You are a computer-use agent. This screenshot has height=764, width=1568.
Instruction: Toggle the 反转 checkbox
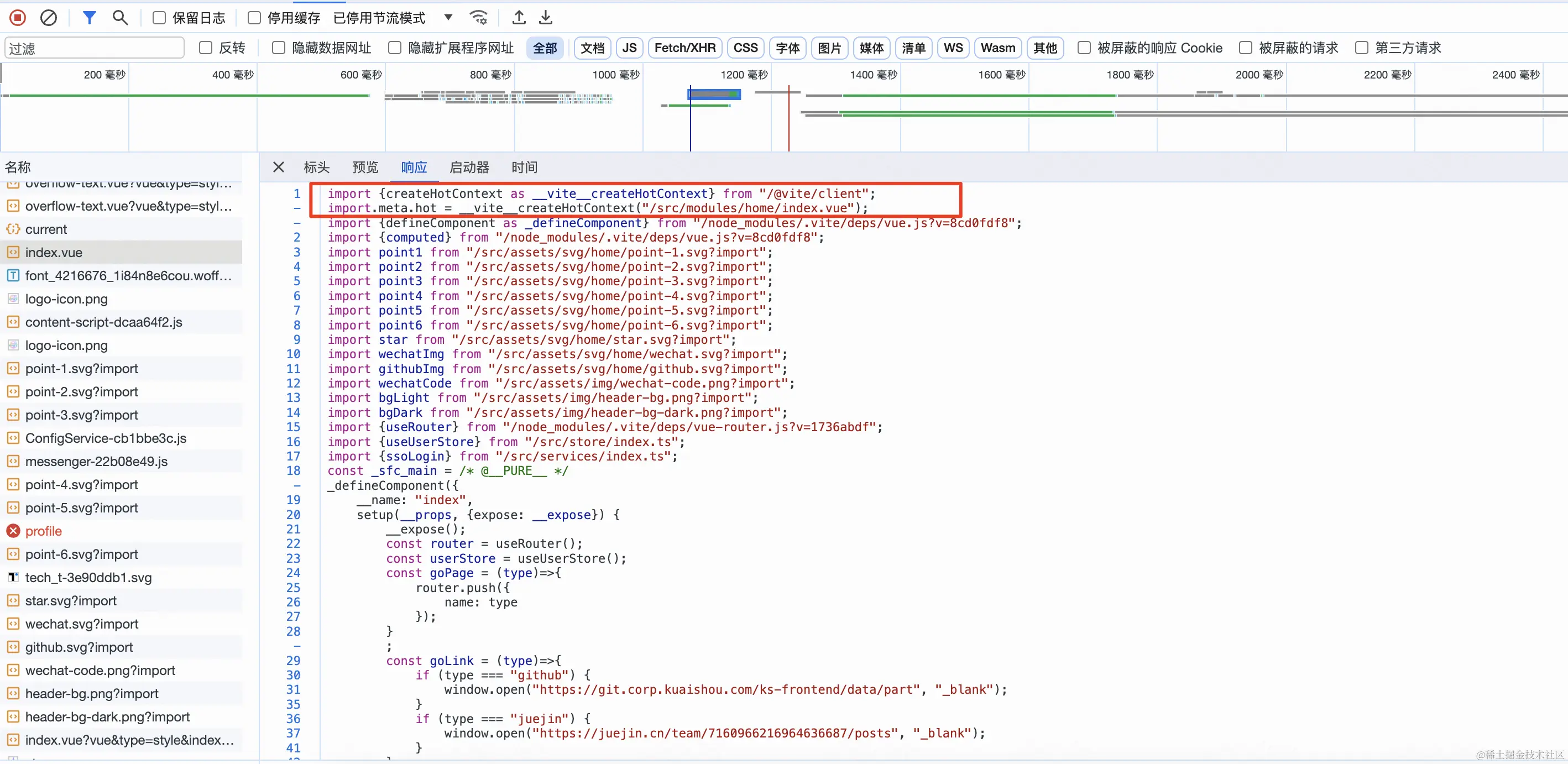coord(206,48)
